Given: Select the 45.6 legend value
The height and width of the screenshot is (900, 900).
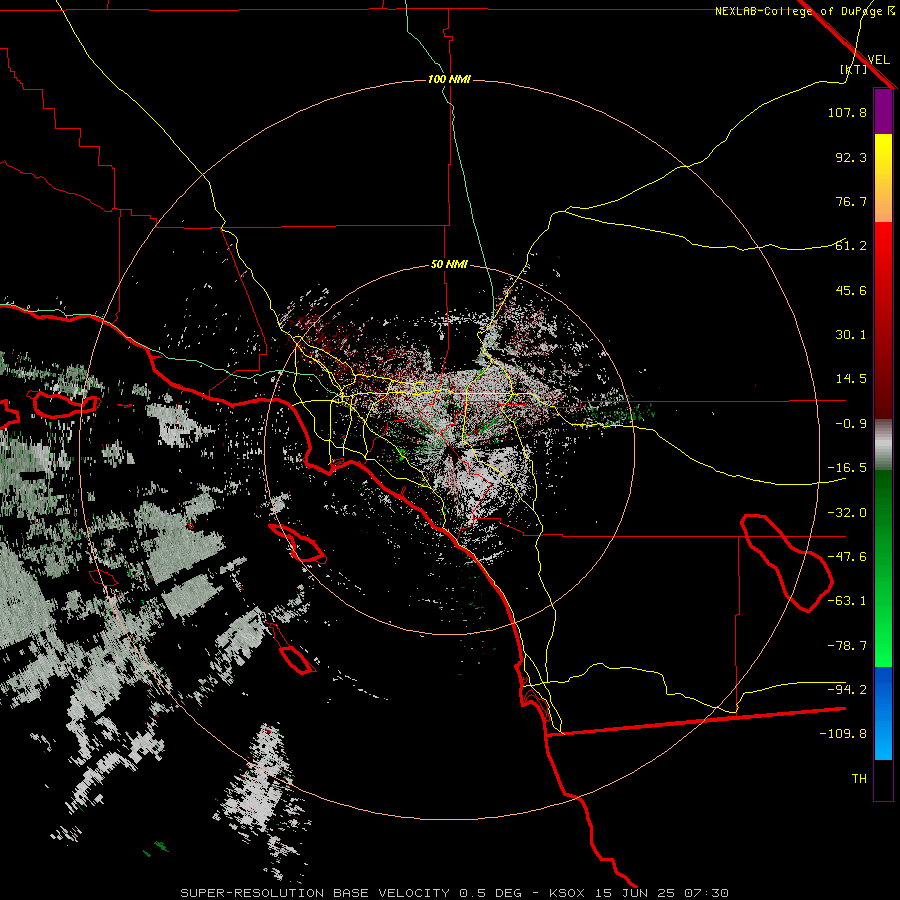Looking at the screenshot, I should pos(851,290).
